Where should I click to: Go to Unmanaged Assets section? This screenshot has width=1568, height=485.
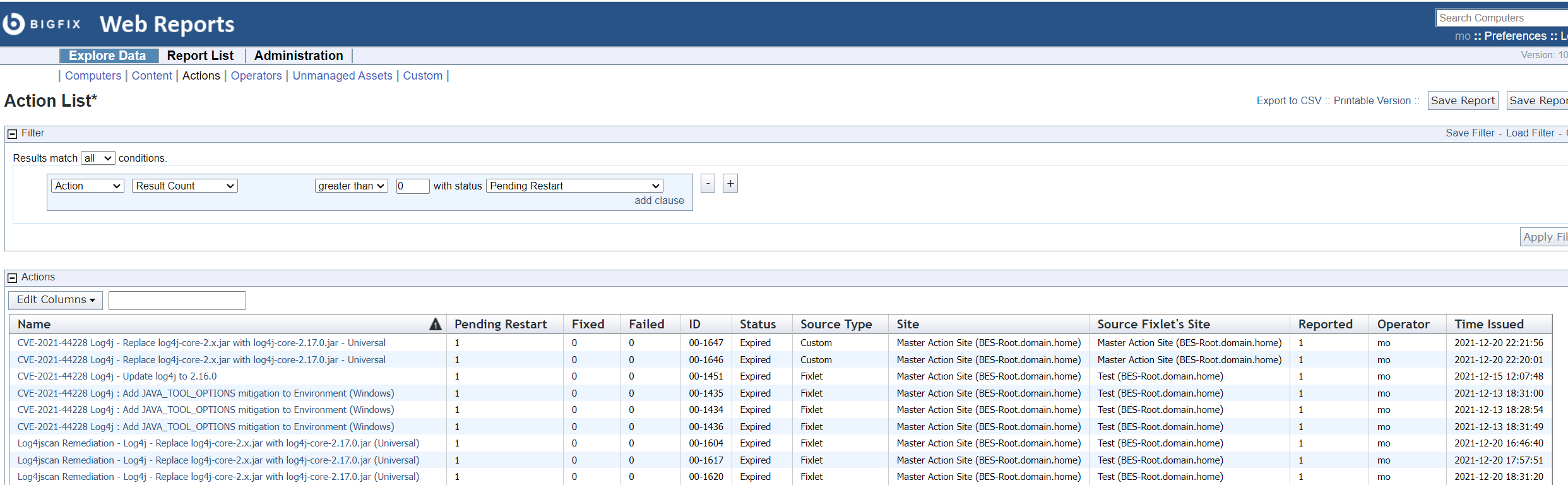[x=342, y=76]
